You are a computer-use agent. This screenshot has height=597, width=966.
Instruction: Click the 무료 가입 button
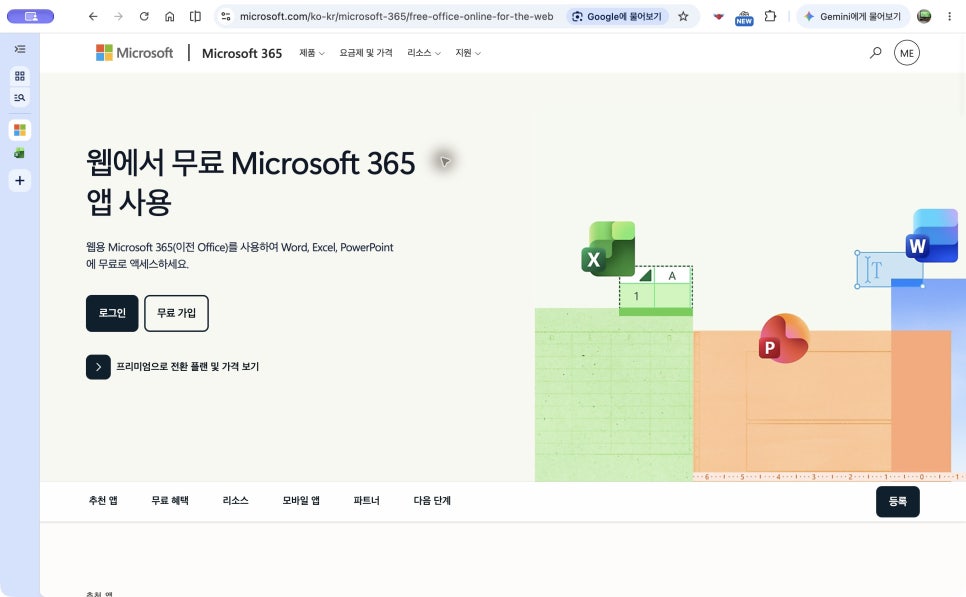tap(176, 313)
